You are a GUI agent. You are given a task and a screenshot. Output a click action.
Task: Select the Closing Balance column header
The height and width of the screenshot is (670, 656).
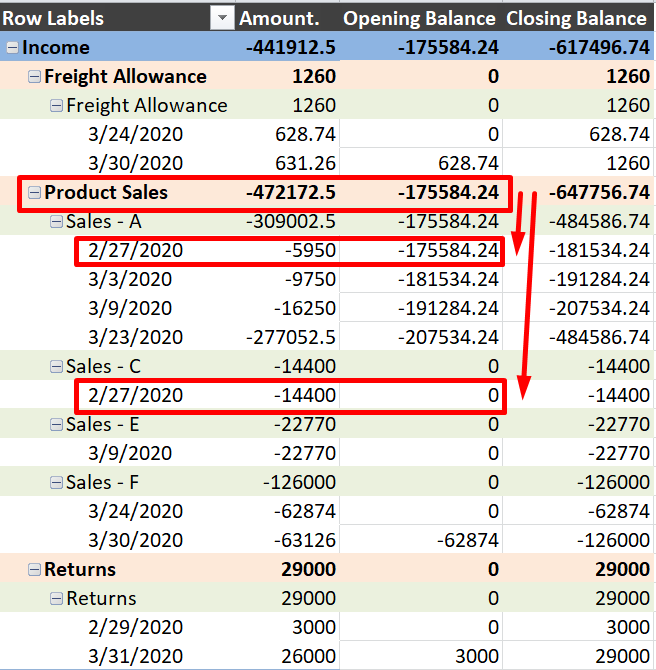pos(577,18)
